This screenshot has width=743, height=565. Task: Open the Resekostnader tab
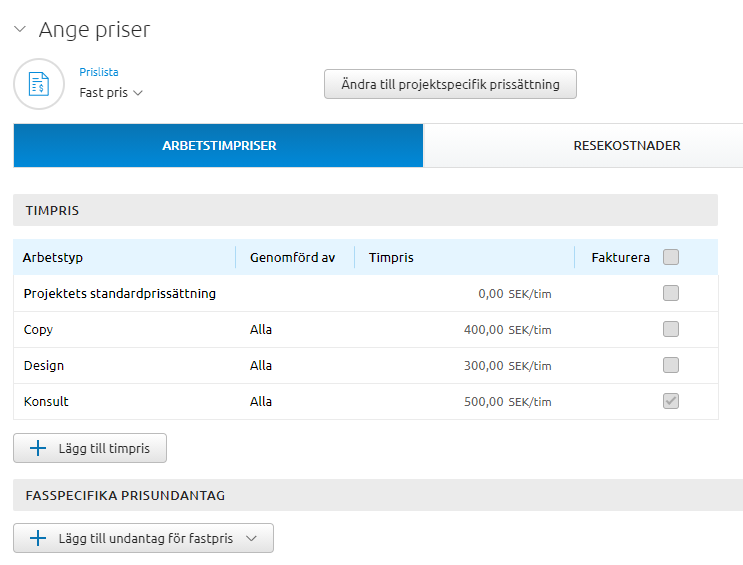point(626,146)
